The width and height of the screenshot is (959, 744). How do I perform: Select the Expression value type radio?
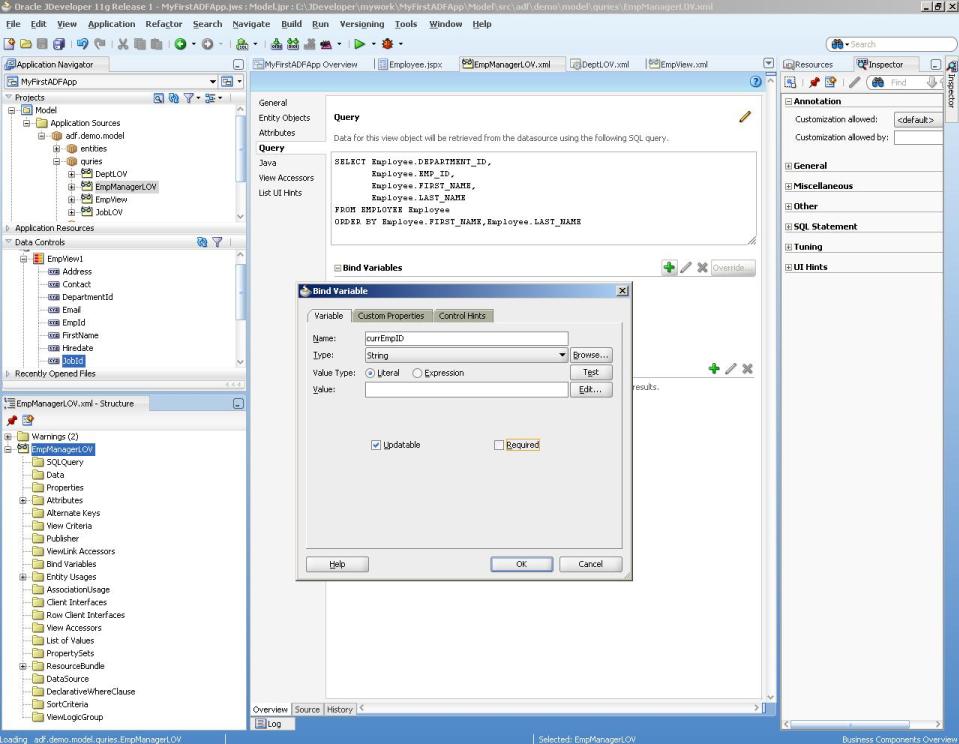coord(417,373)
